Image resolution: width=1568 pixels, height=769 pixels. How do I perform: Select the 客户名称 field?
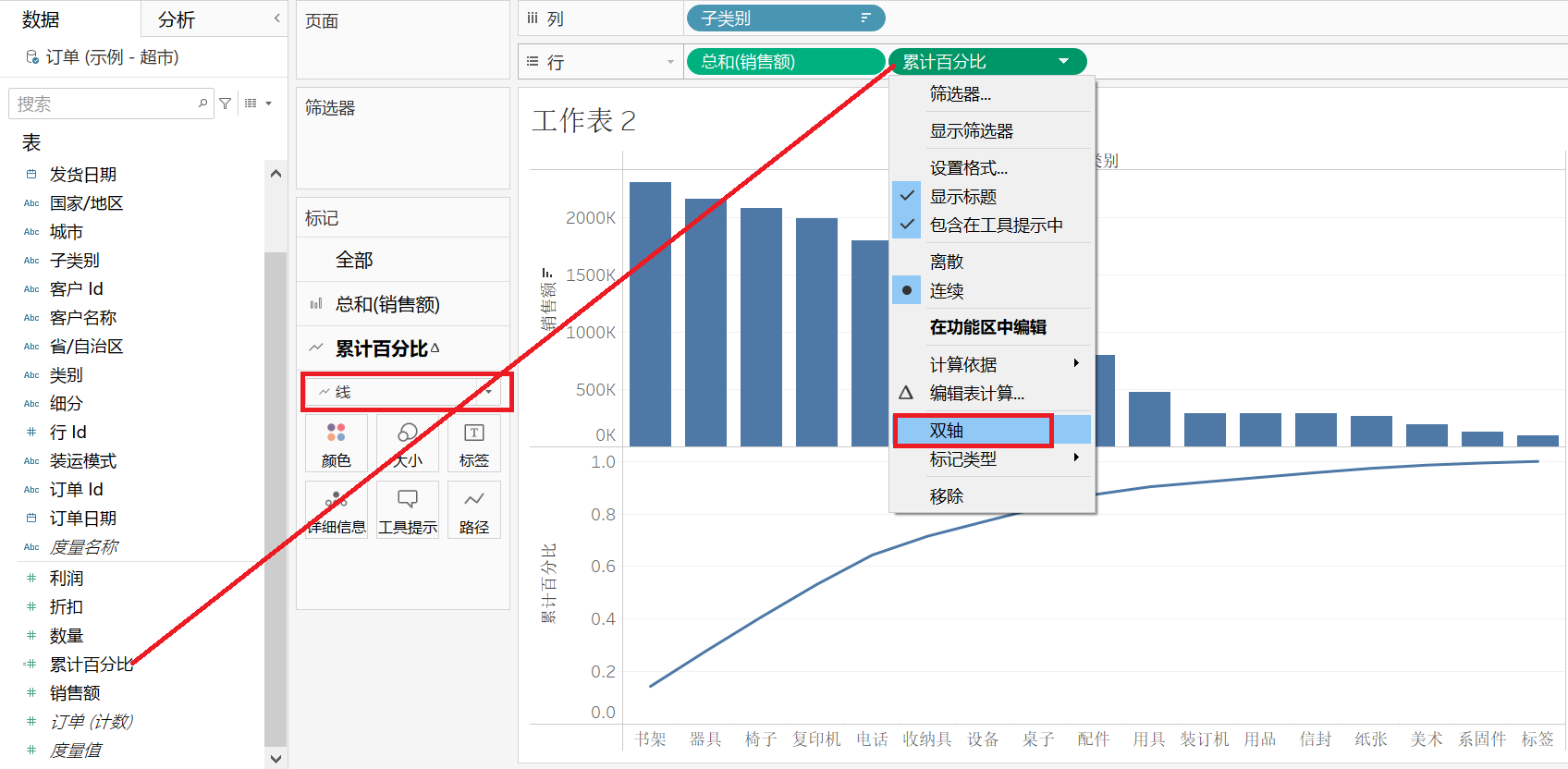[x=83, y=317]
